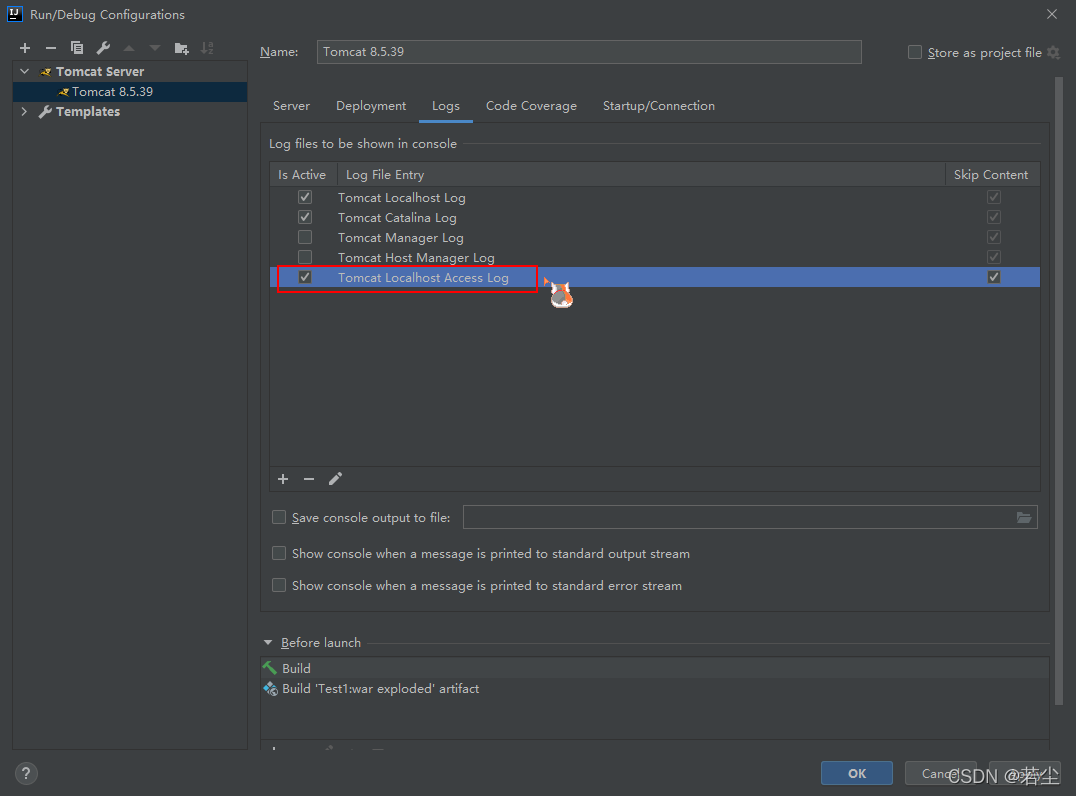Create new folder for configurations
Image resolution: width=1076 pixels, height=796 pixels.
pyautogui.click(x=181, y=48)
